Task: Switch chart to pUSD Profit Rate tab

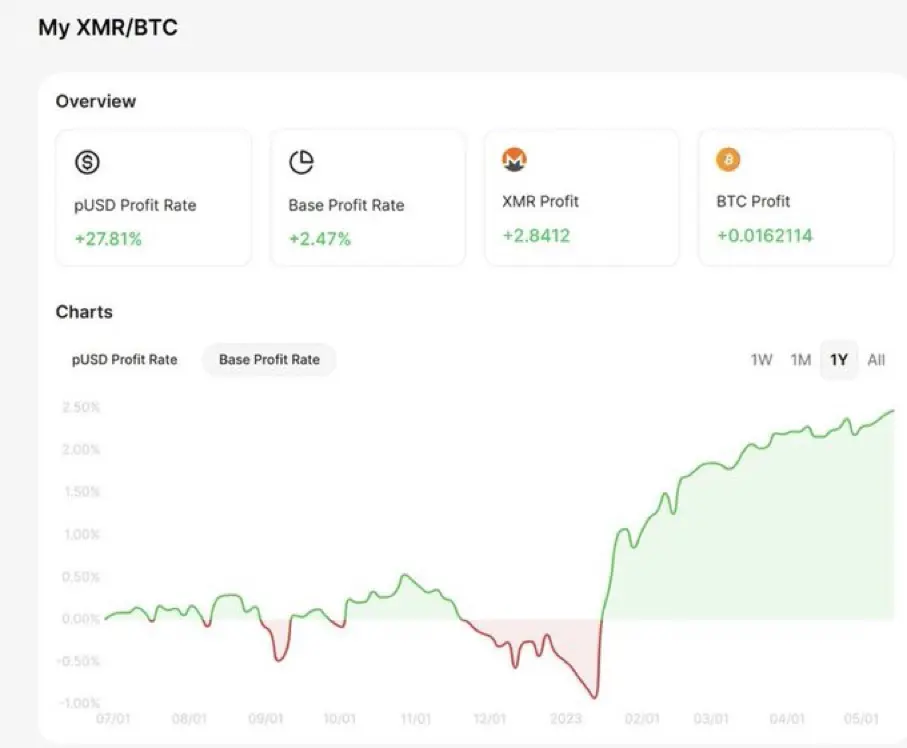Action: click(x=124, y=359)
